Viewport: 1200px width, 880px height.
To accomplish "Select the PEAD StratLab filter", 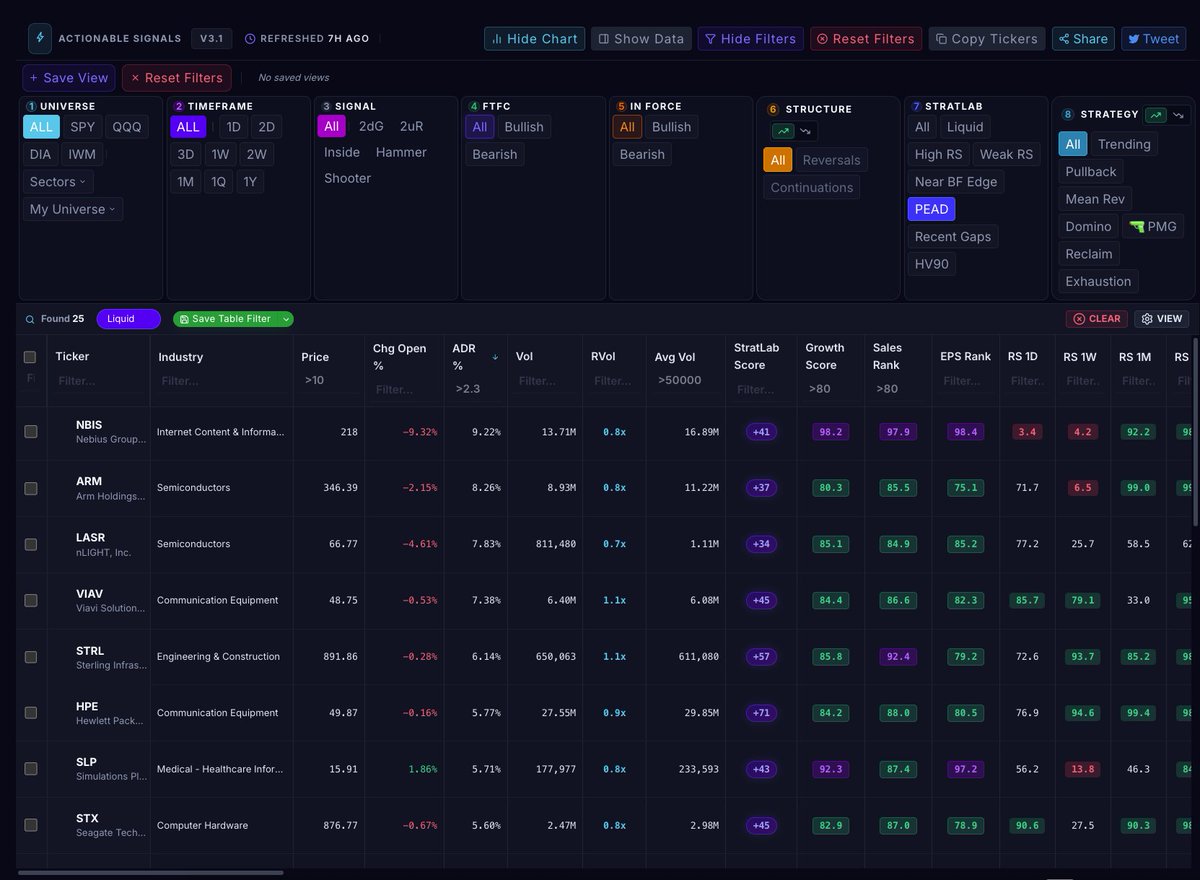I will tap(931, 209).
